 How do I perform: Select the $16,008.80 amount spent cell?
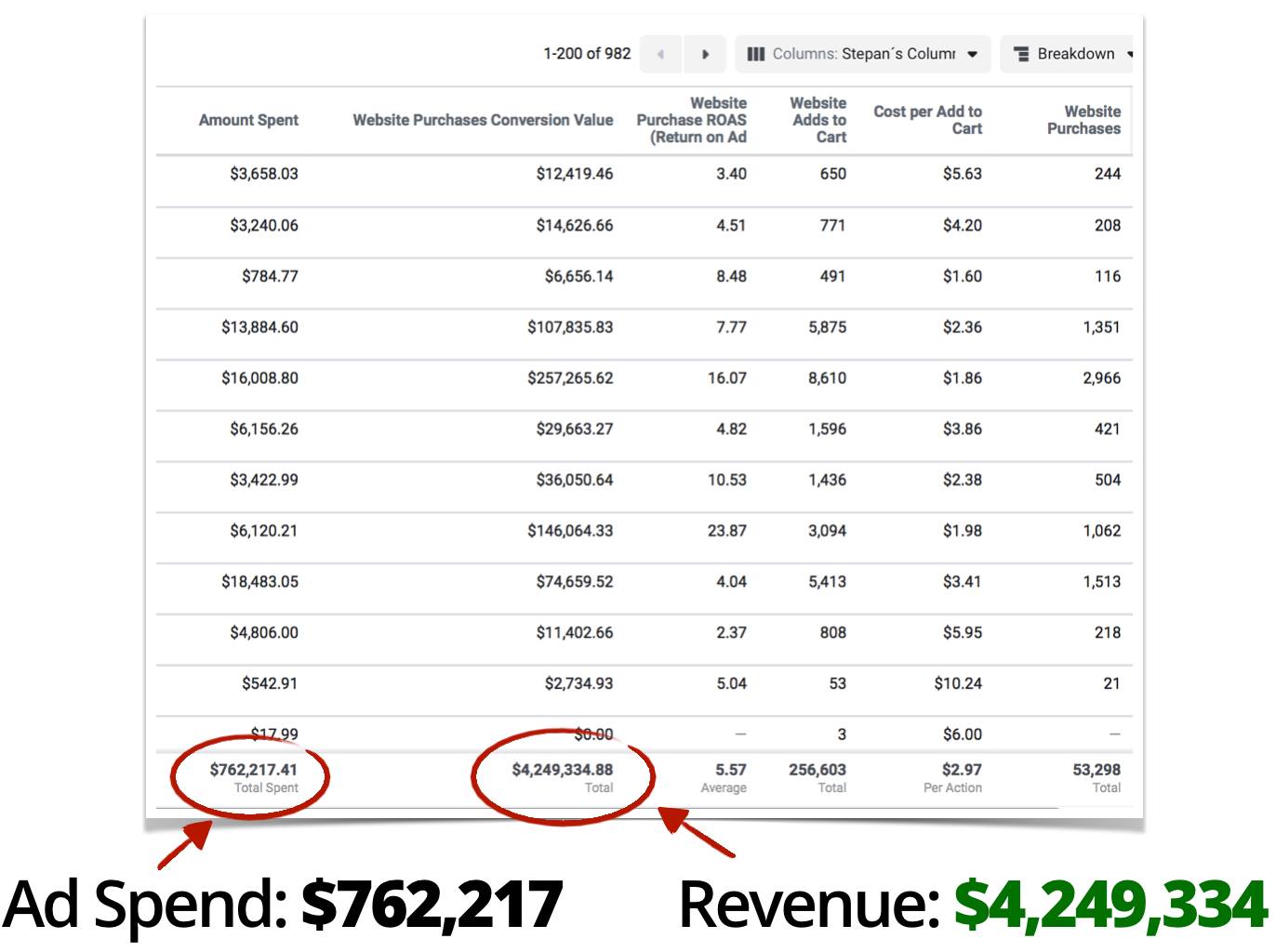coord(259,378)
